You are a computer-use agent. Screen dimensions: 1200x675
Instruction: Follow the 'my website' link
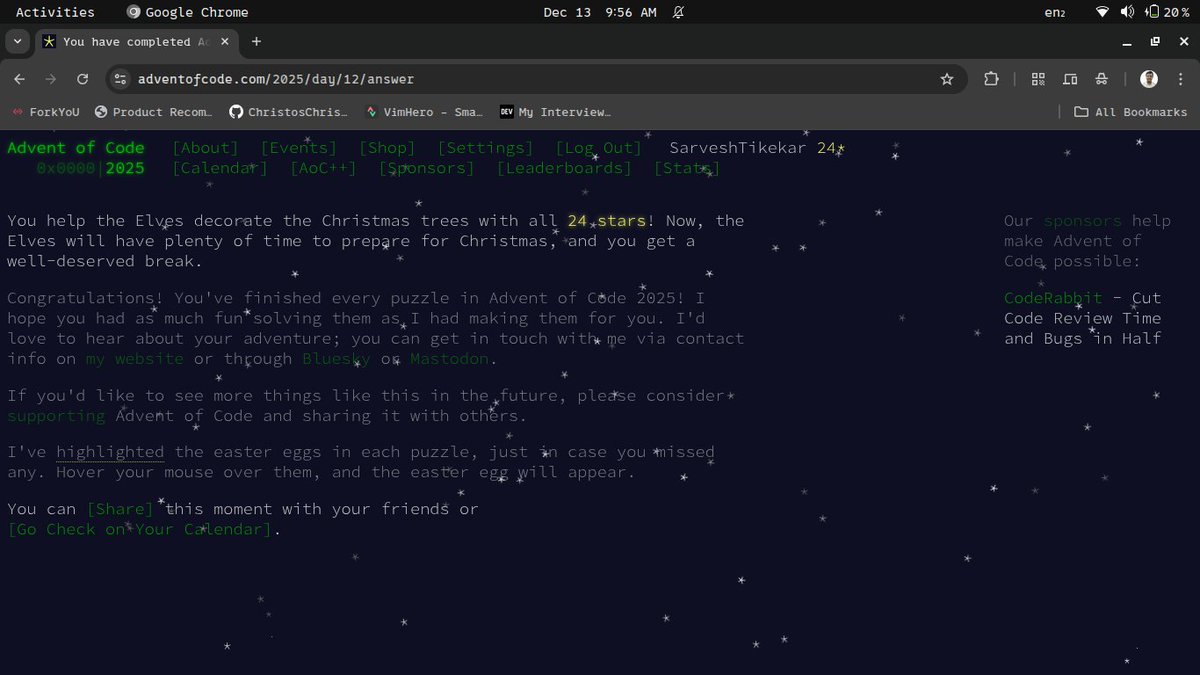click(x=135, y=359)
